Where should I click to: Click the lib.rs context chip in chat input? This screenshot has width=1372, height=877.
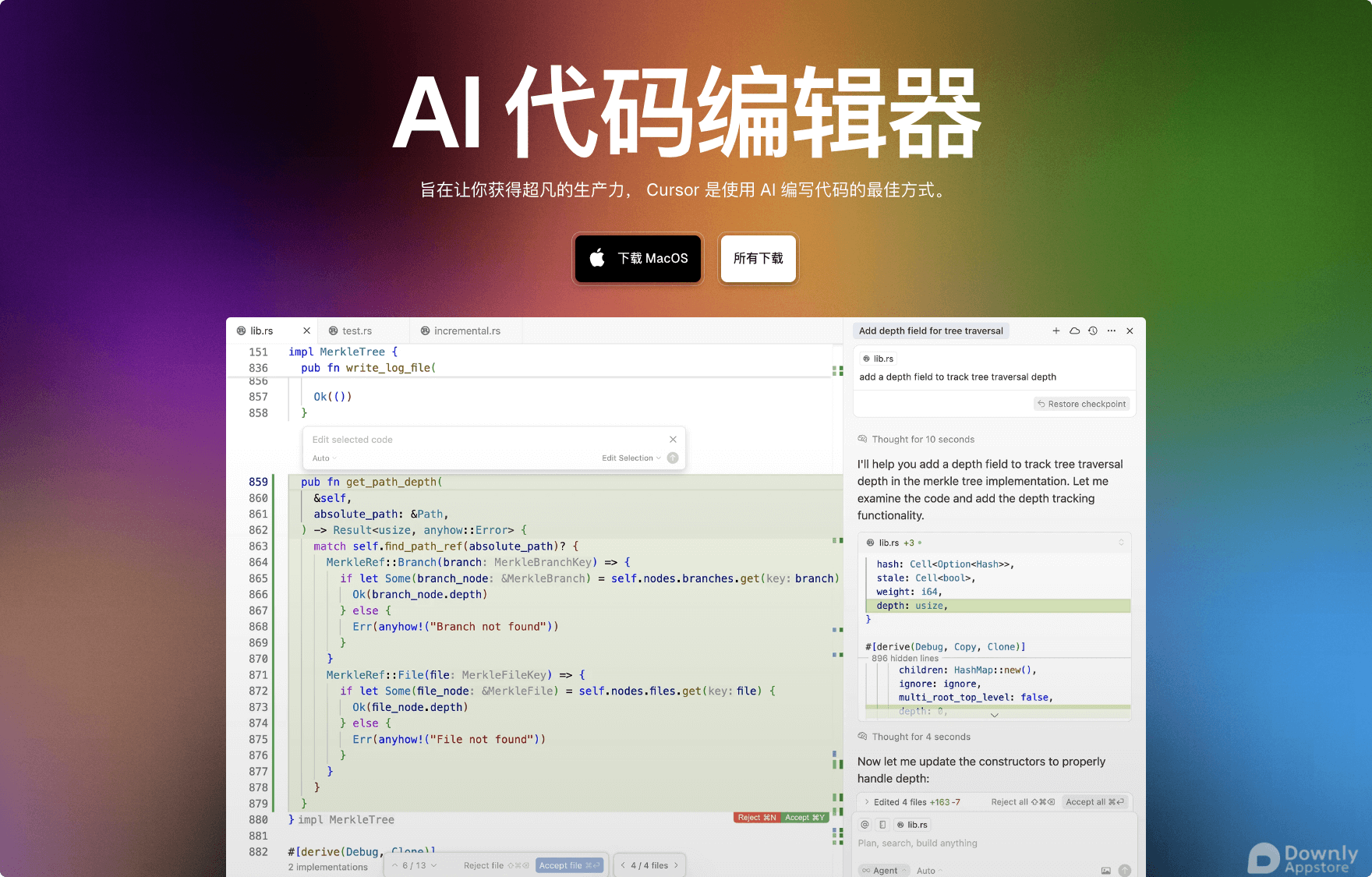(912, 825)
